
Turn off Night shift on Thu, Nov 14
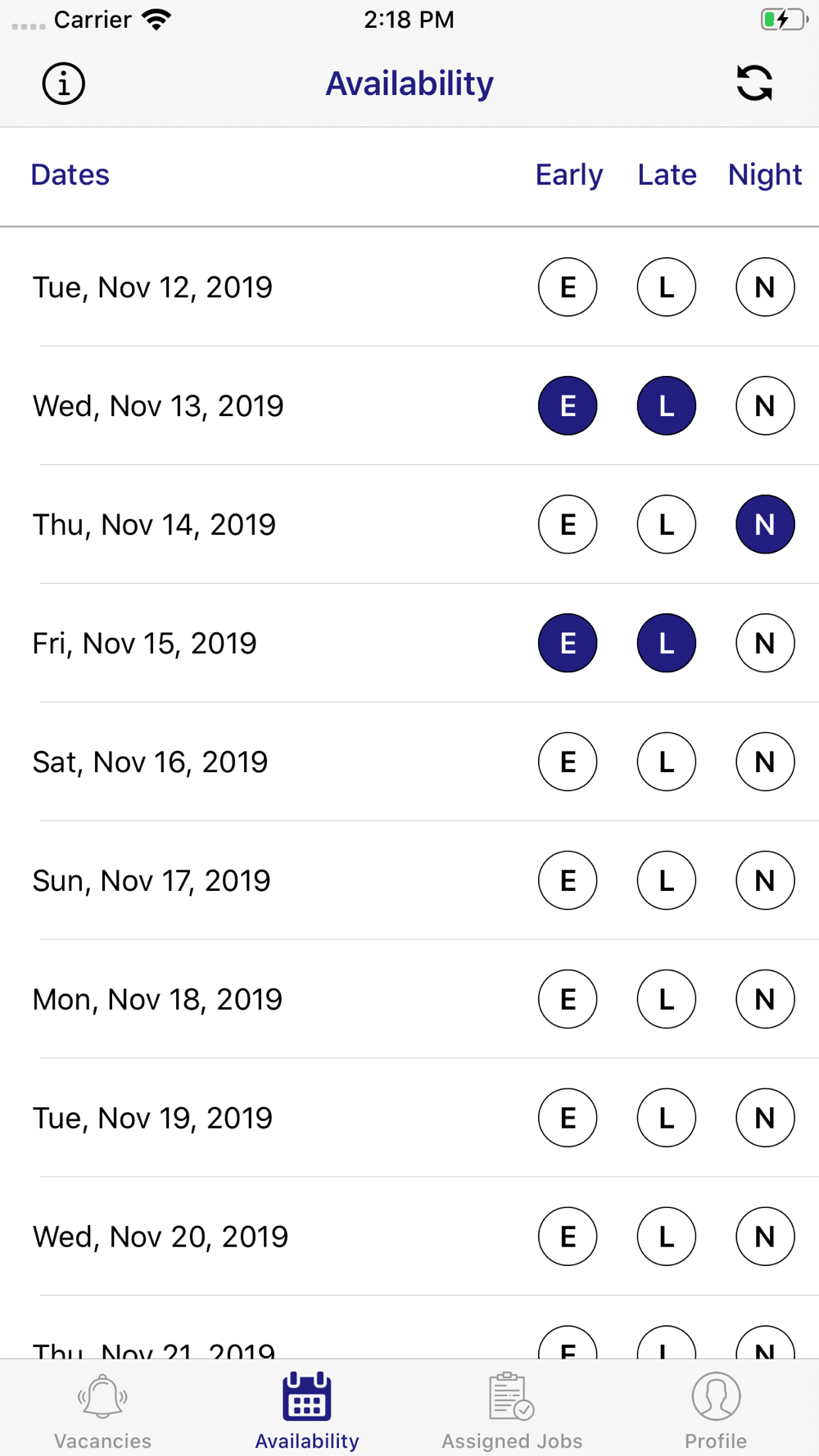(765, 525)
